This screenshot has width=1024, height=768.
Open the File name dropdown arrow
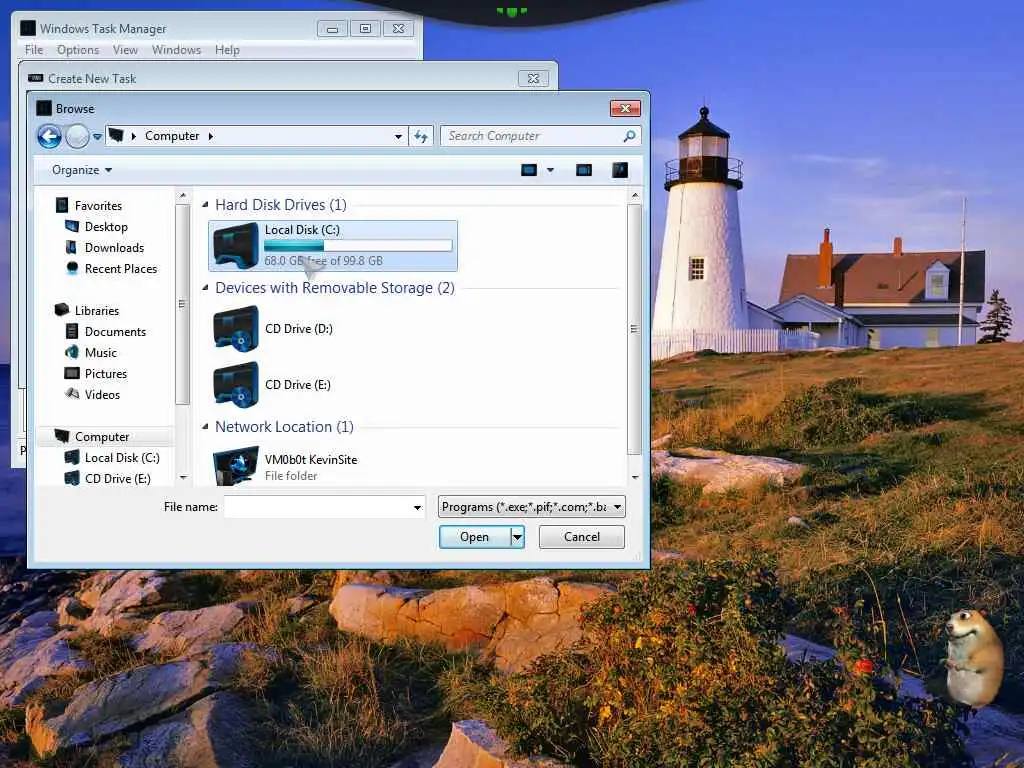[x=417, y=507]
